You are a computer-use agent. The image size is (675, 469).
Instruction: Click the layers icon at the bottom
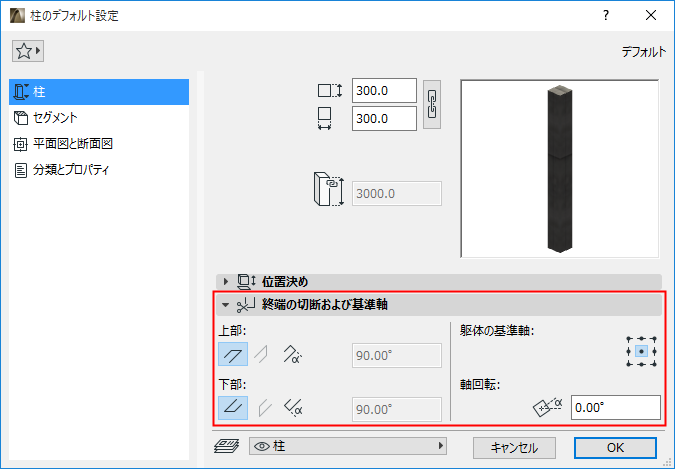(226, 446)
